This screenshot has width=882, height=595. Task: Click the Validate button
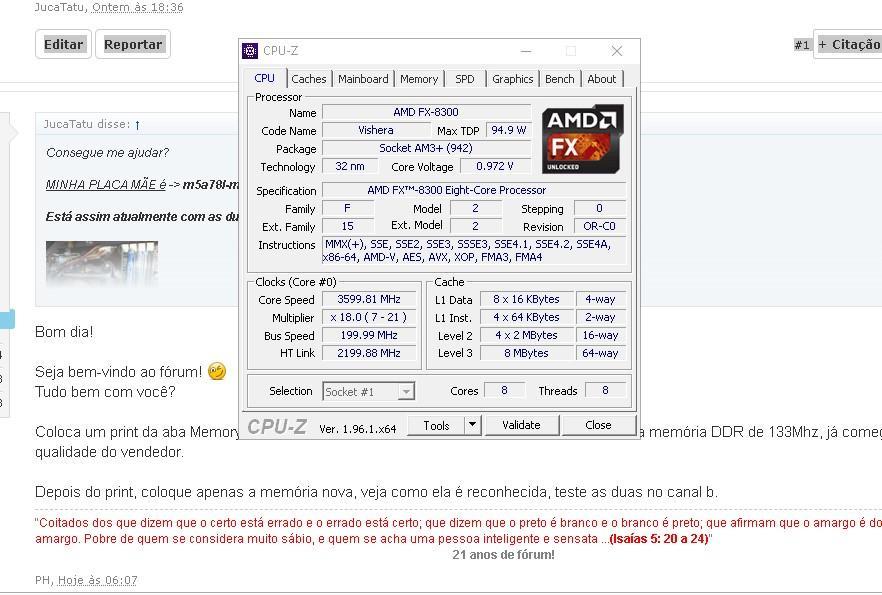point(521,425)
